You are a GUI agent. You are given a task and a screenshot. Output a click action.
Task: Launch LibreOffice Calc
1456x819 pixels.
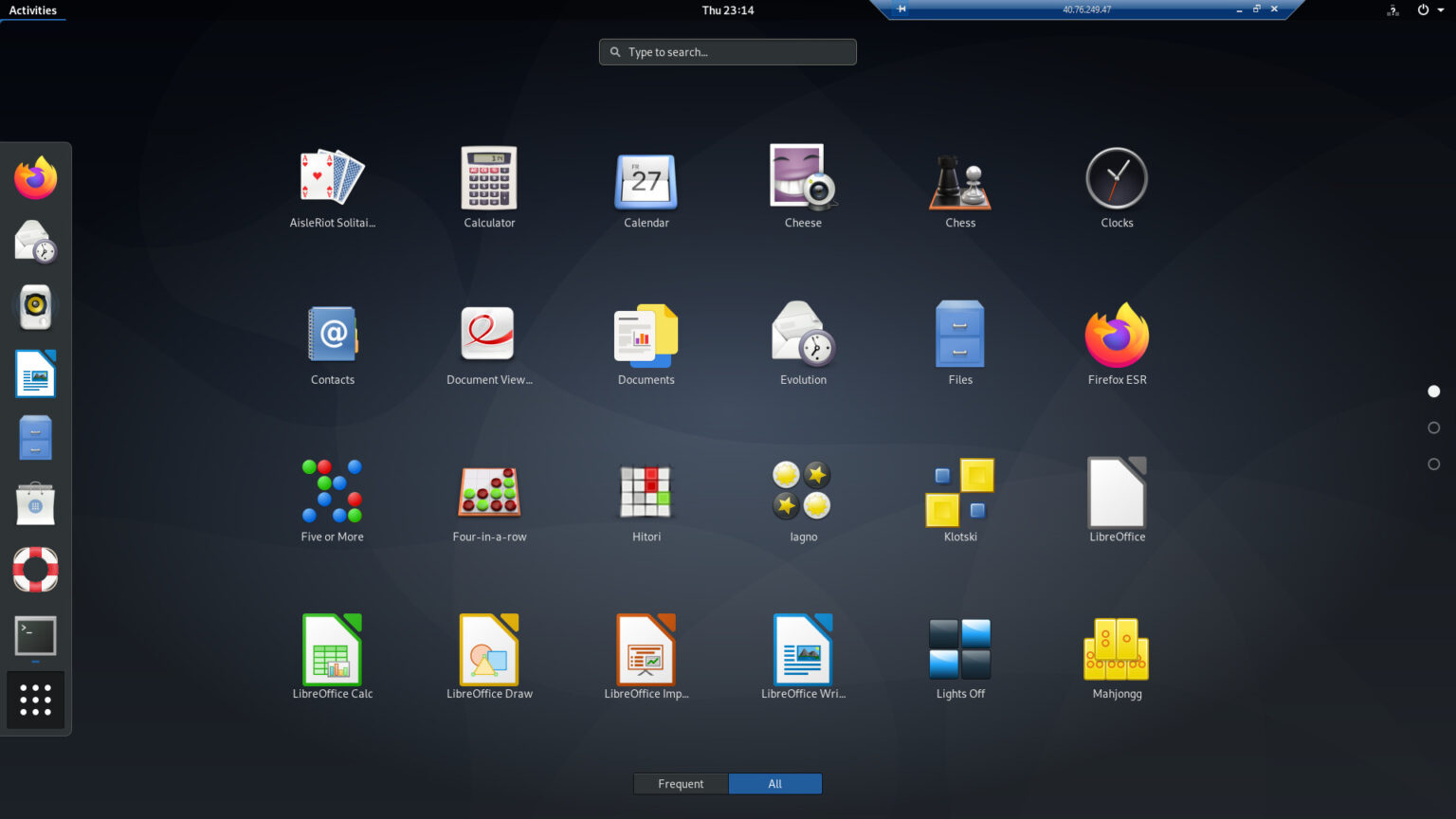tap(333, 658)
